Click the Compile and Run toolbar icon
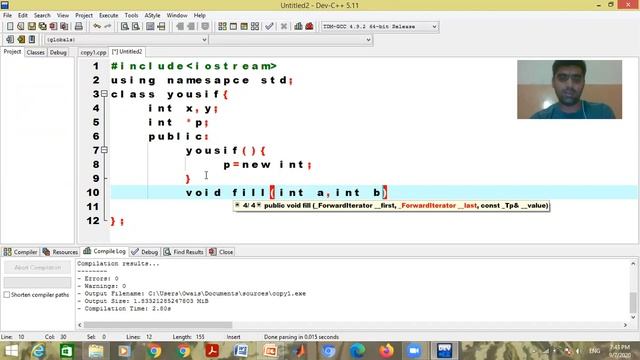640x360 pixels. click(x=244, y=27)
